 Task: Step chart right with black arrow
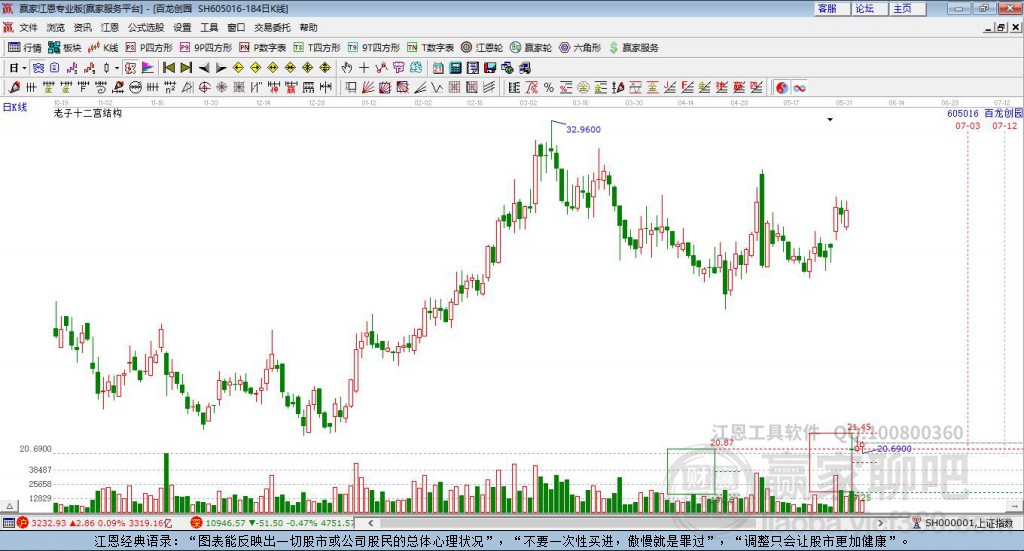pyautogui.click(x=221, y=68)
